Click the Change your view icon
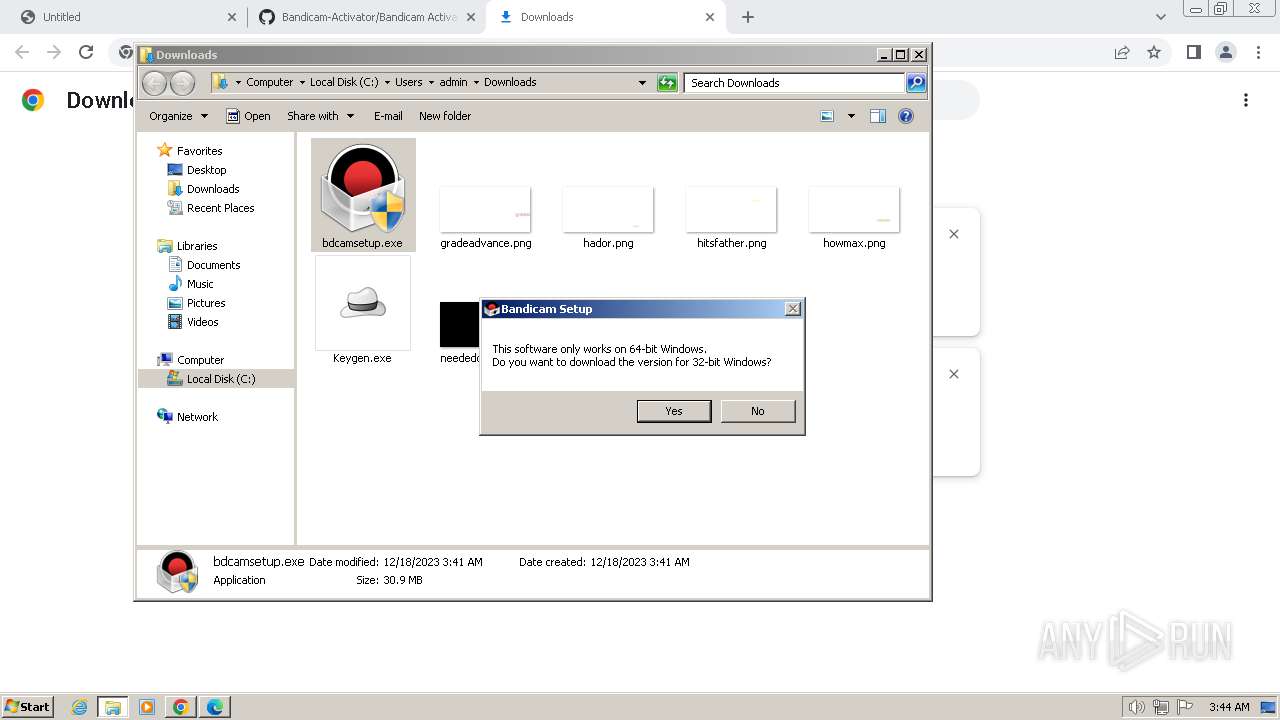Screen dimensions: 1280x720 coord(827,116)
